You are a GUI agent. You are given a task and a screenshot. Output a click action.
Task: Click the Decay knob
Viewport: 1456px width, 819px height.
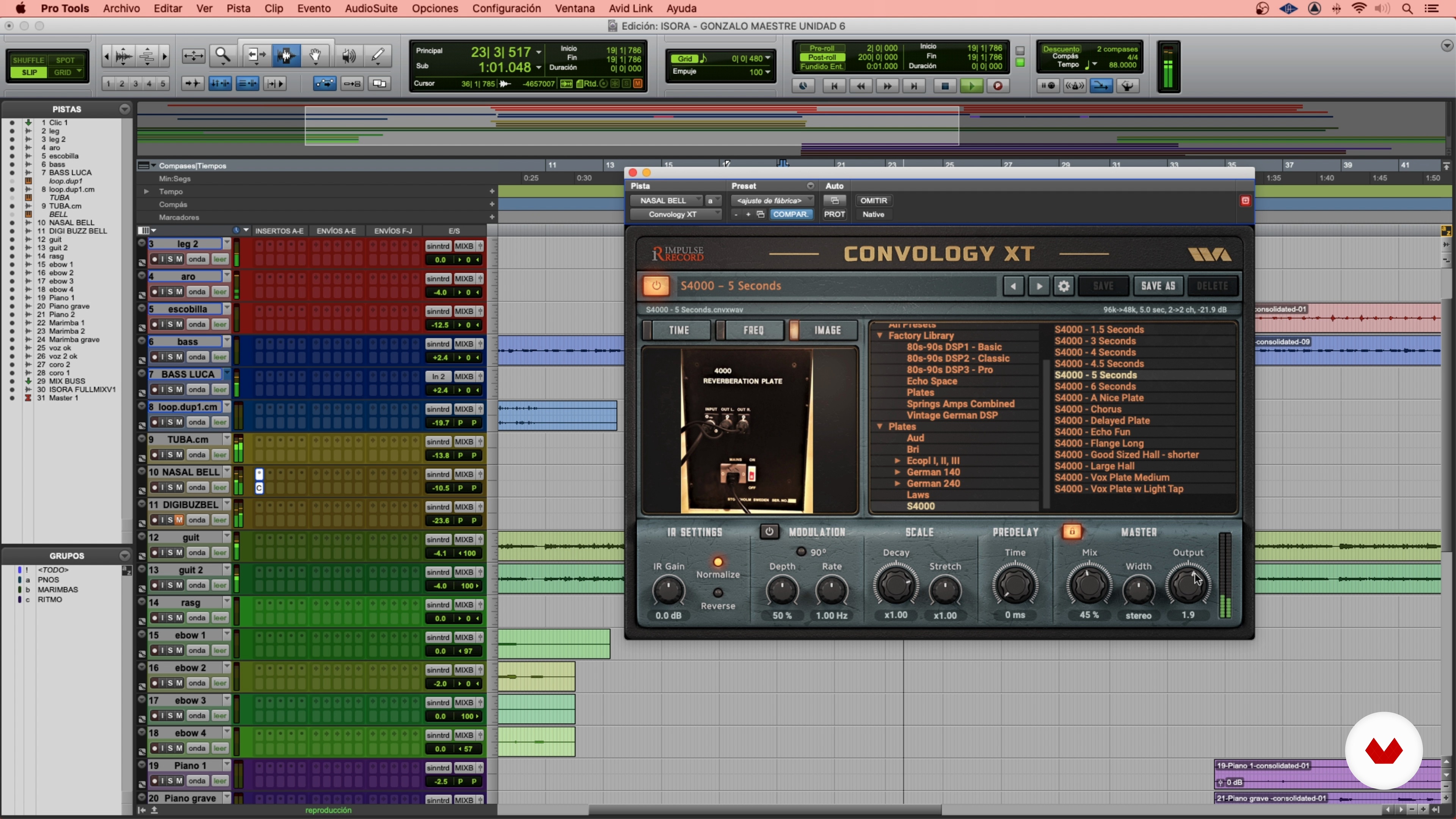click(896, 585)
